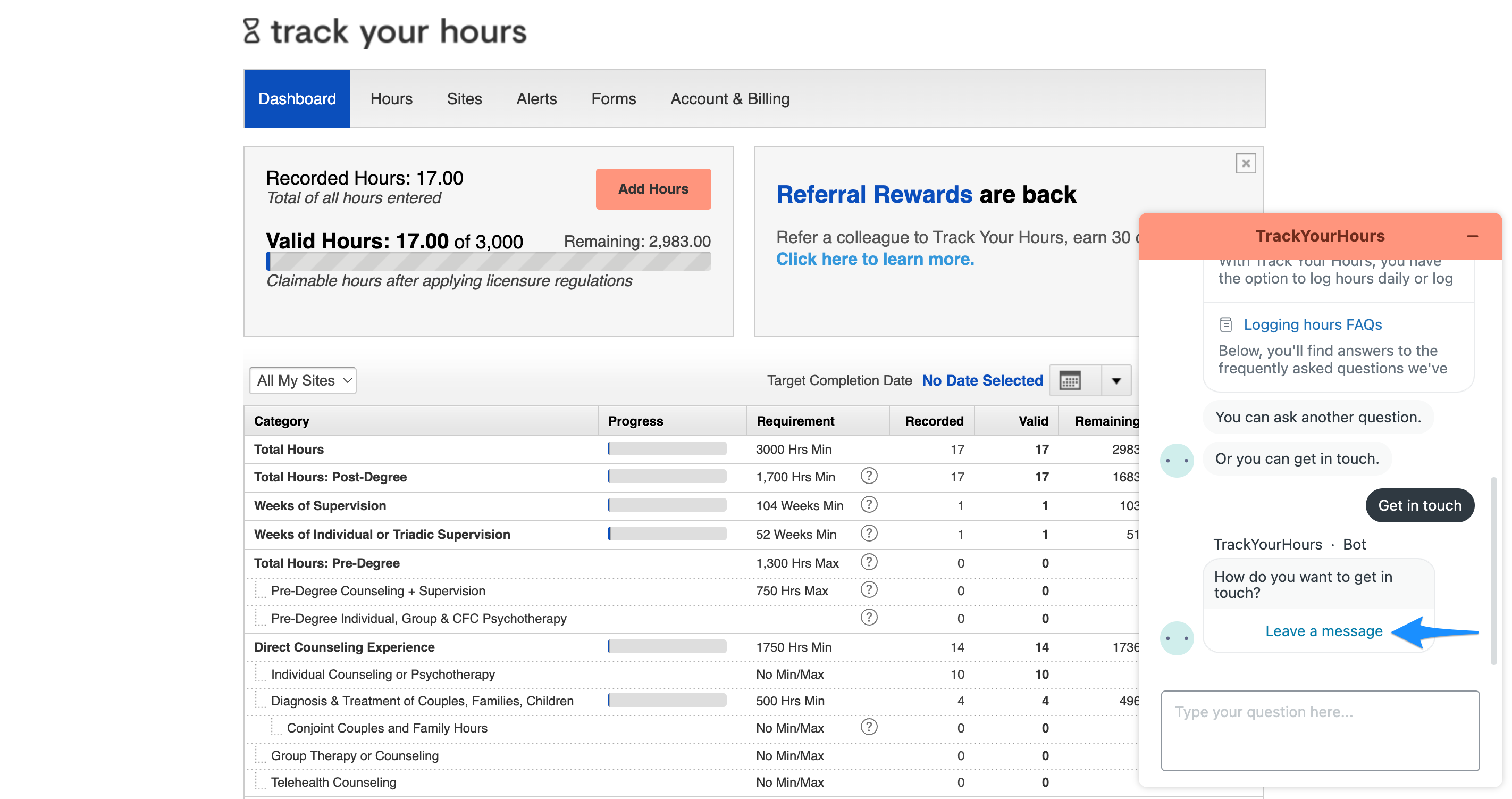Open the Account & Billing tab

[x=729, y=99]
